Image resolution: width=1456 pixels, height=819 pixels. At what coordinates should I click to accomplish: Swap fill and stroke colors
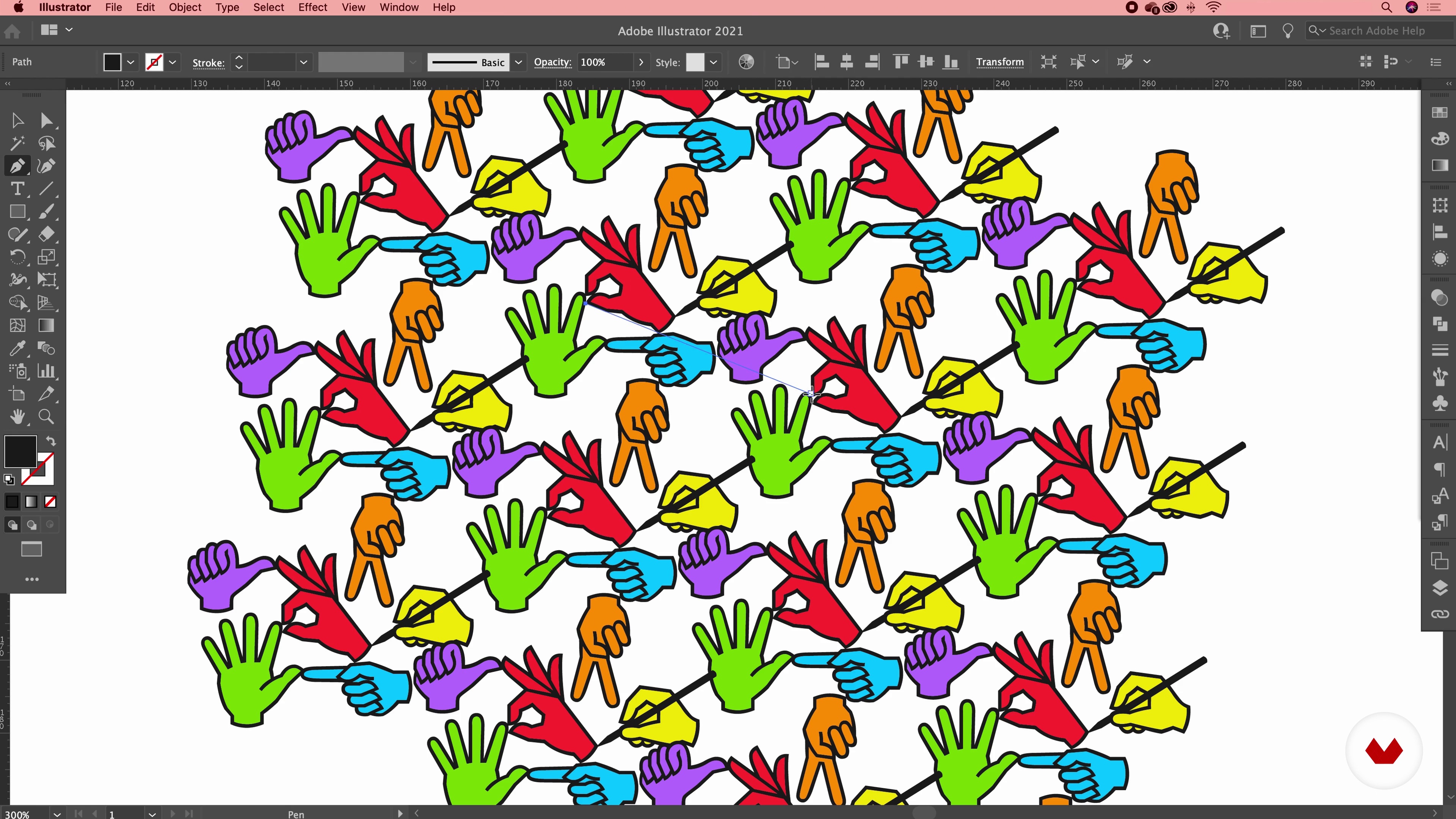(x=51, y=441)
